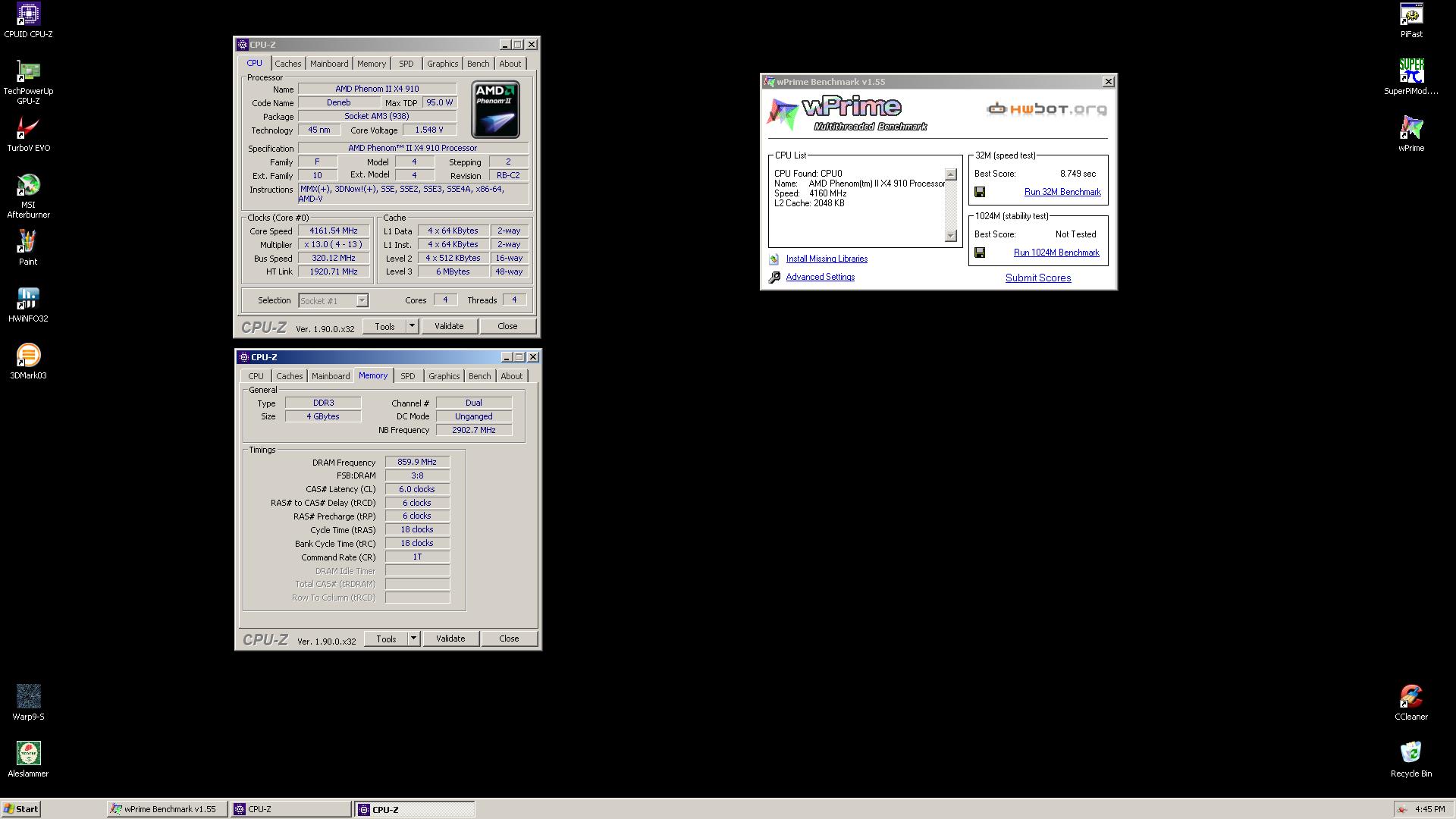Switch to CPU tab in lower CPU-Z window
This screenshot has height=819, width=1456.
(256, 376)
